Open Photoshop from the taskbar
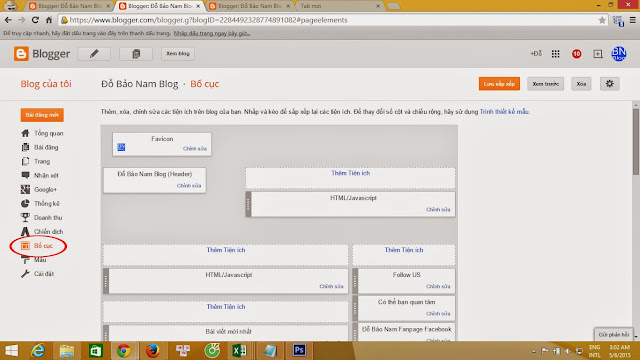Screen dimensions: 640x360 [299, 350]
